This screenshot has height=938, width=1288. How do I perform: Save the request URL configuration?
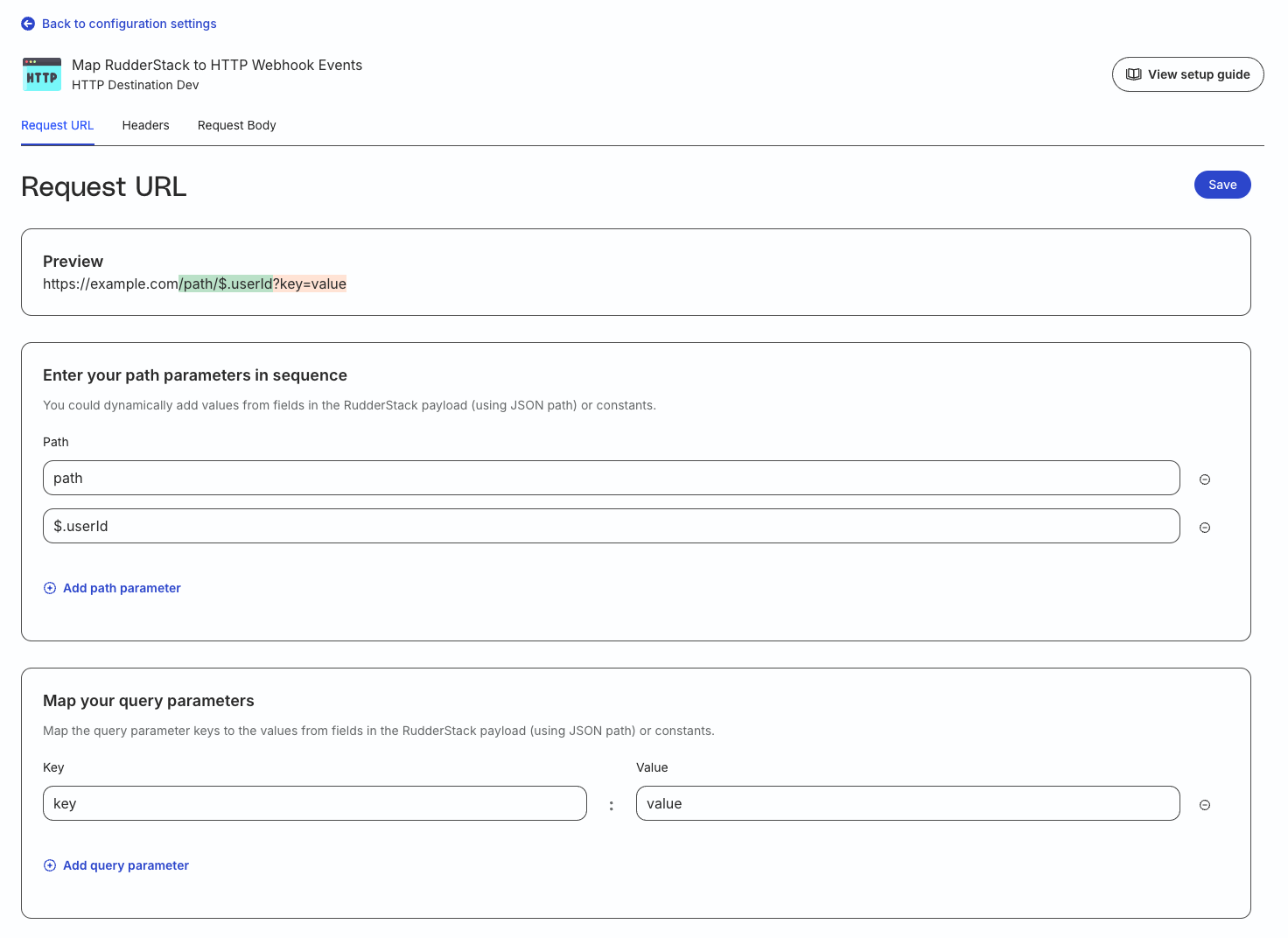pyautogui.click(x=1222, y=185)
